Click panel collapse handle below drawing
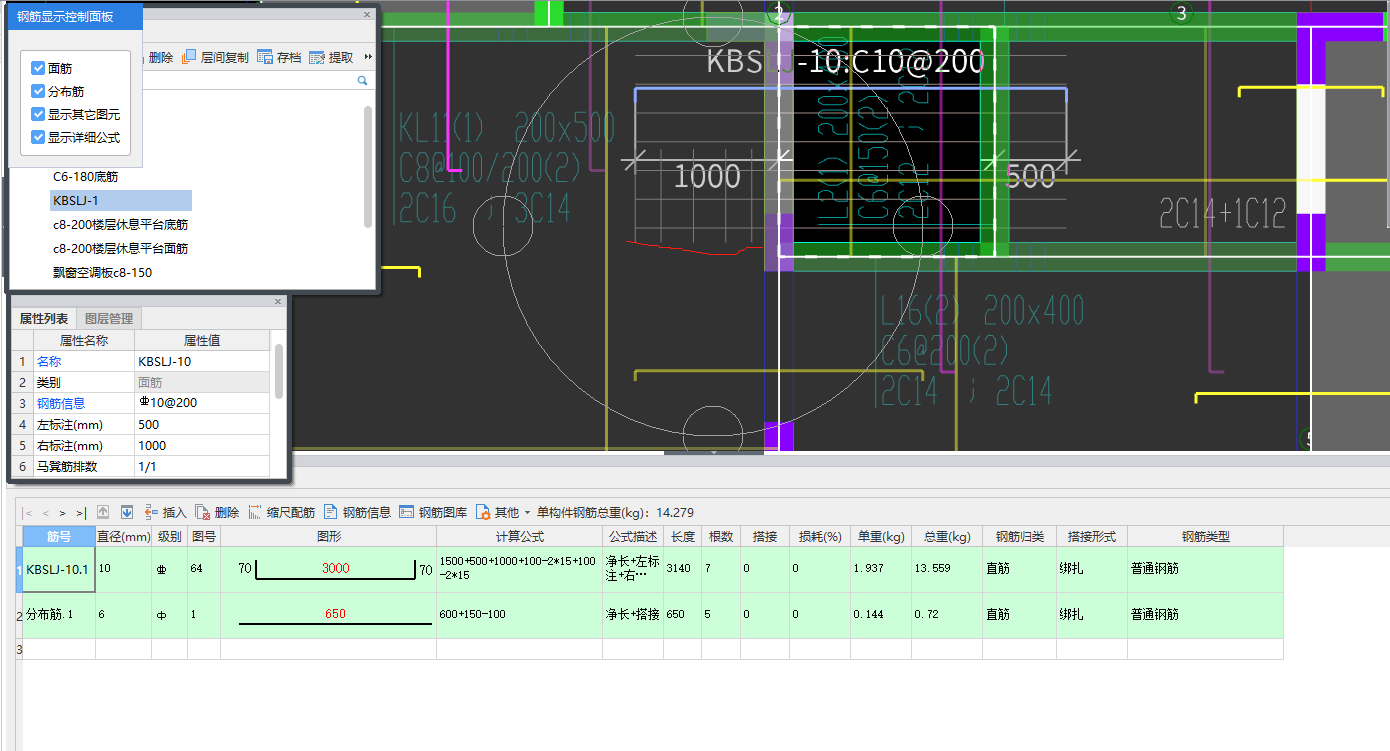The image size is (1390, 751). (x=714, y=453)
